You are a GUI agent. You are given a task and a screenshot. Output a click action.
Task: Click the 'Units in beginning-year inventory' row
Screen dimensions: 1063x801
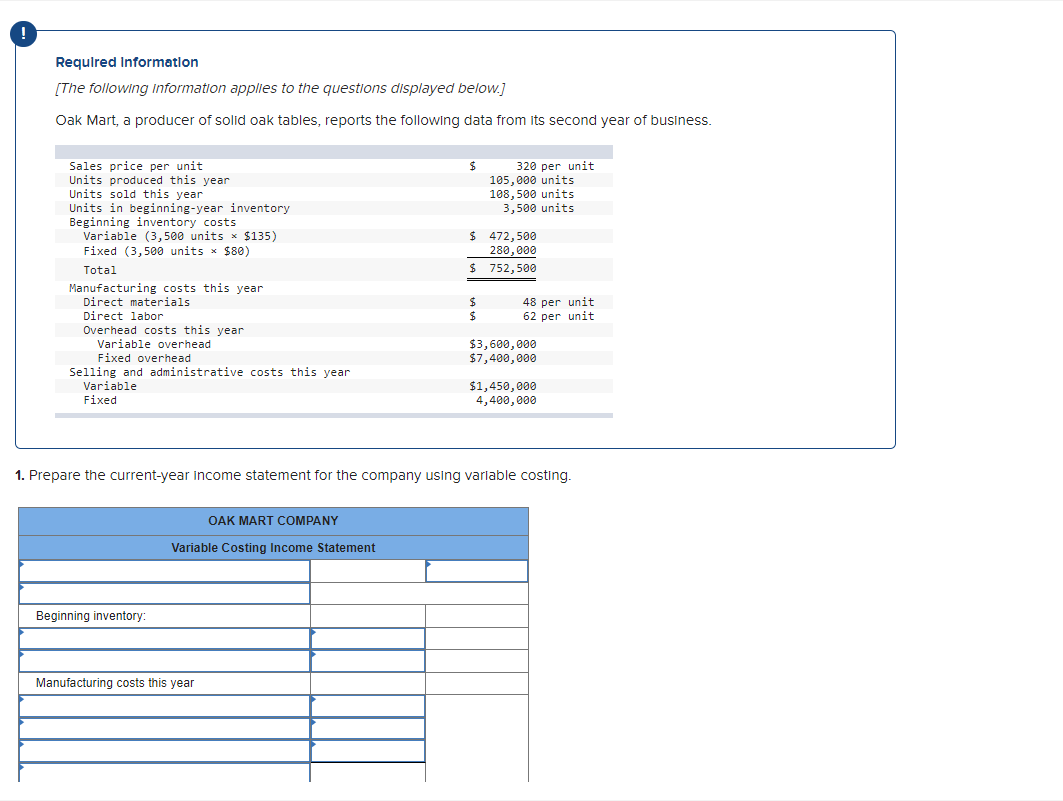pos(334,208)
